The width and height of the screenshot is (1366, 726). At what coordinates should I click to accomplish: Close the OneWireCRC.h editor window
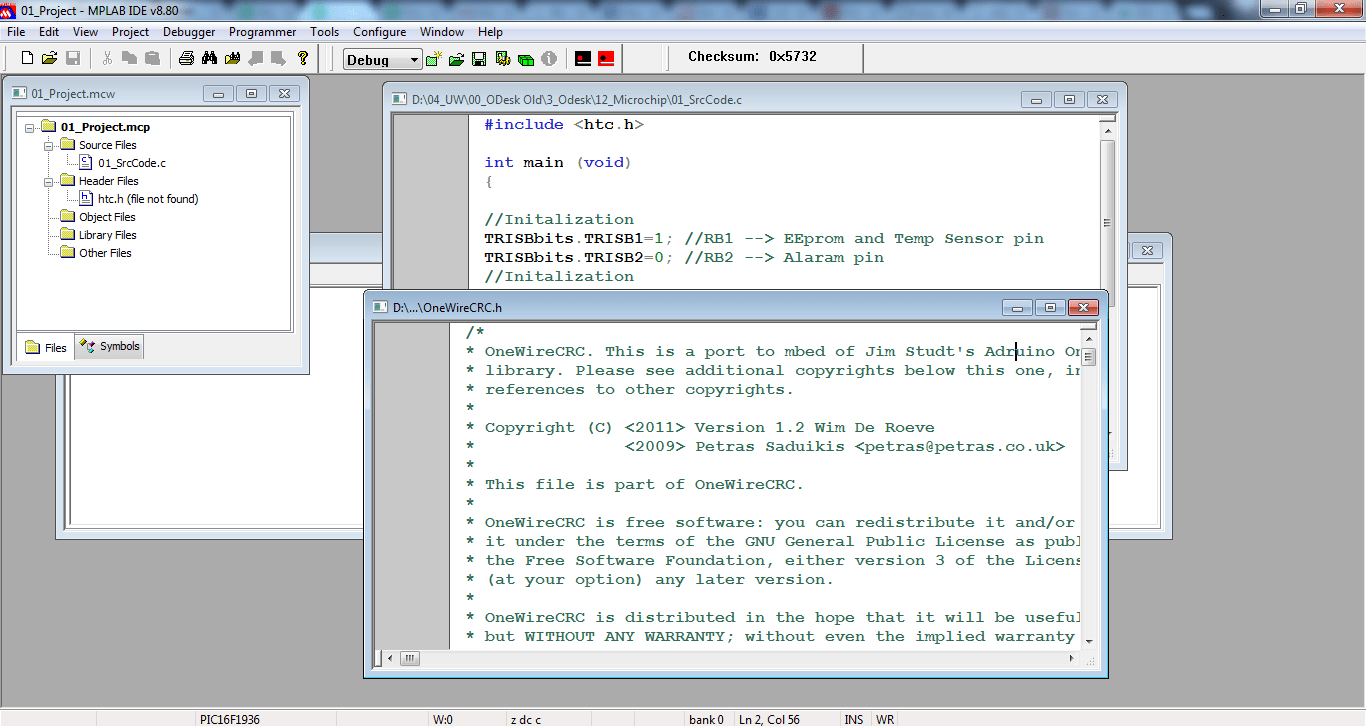pyautogui.click(x=1083, y=307)
